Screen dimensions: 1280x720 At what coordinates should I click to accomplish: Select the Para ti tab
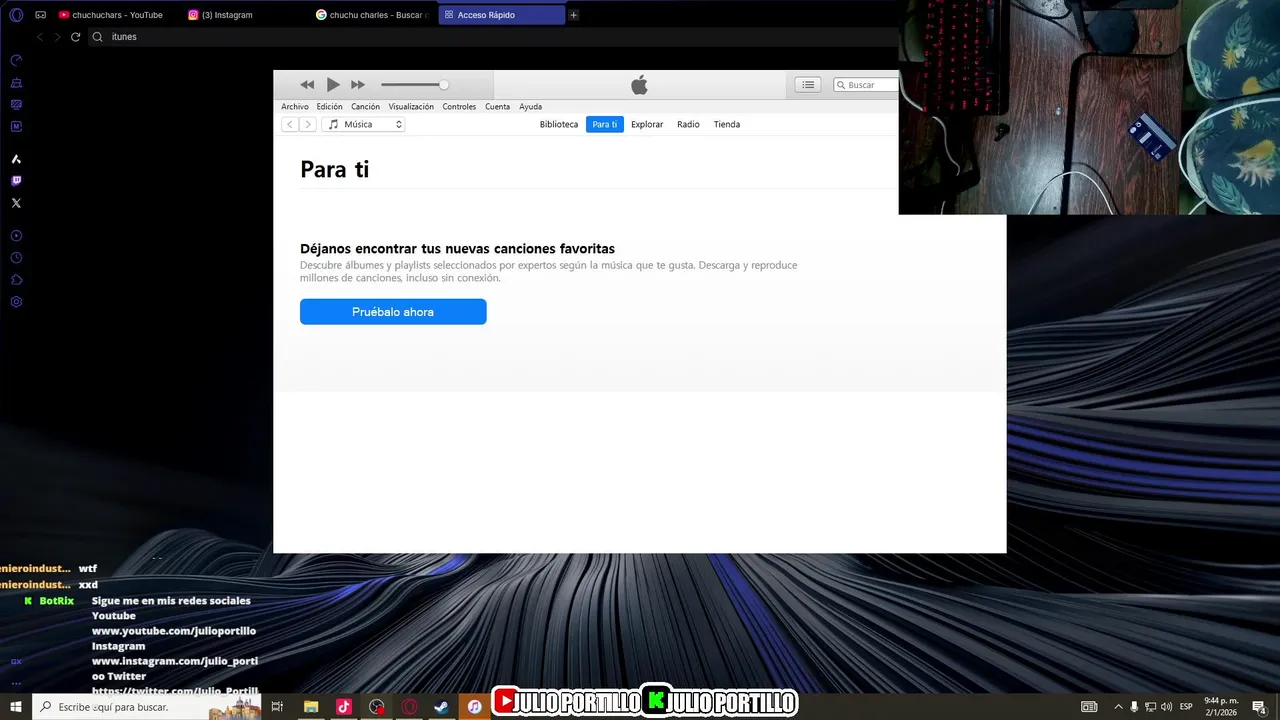pos(605,125)
